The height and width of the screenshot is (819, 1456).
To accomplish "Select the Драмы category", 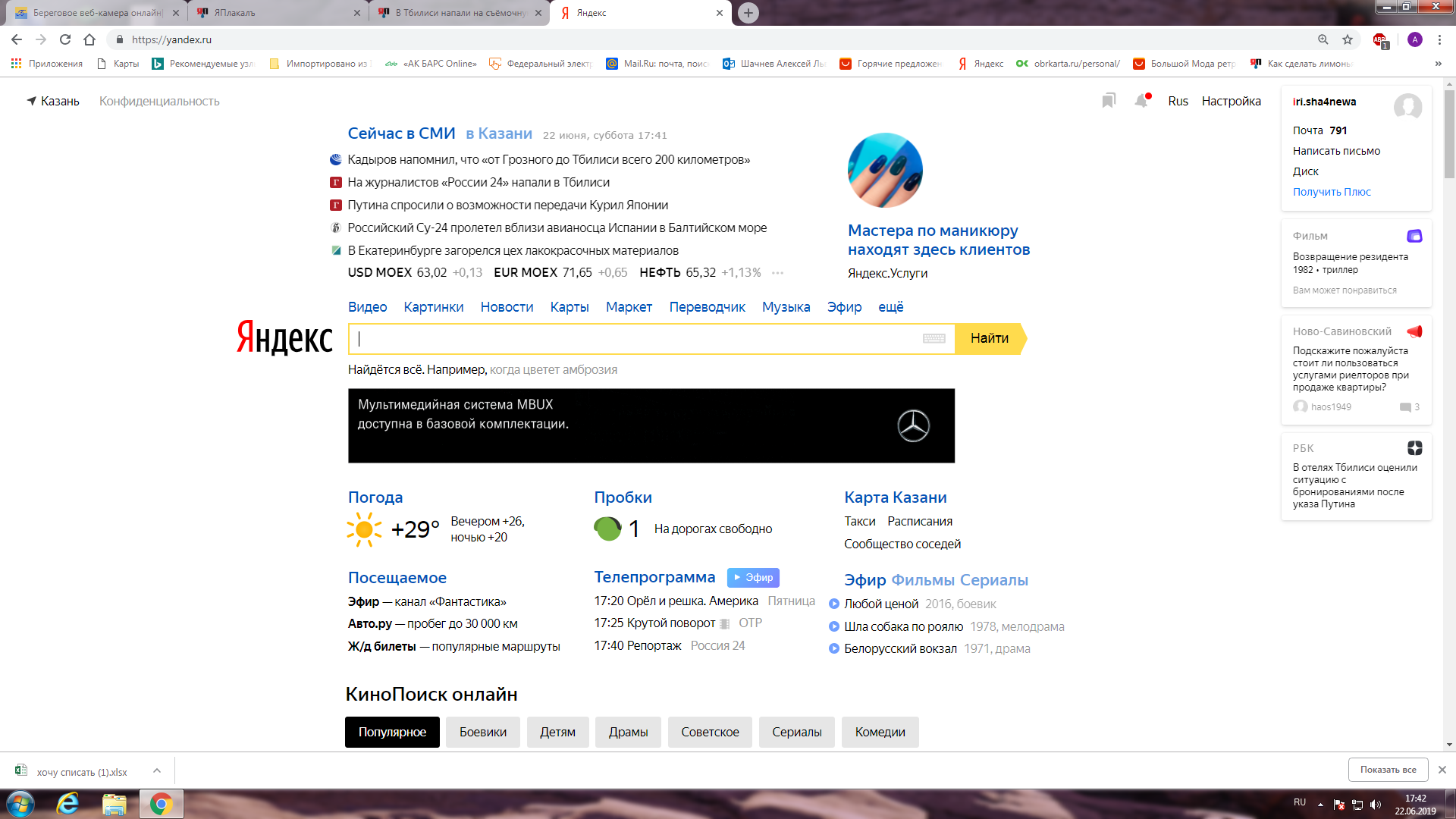I will point(628,732).
